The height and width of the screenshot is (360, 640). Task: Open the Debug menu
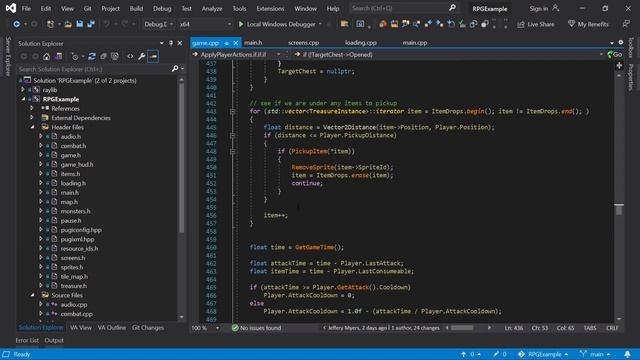tap(162, 8)
